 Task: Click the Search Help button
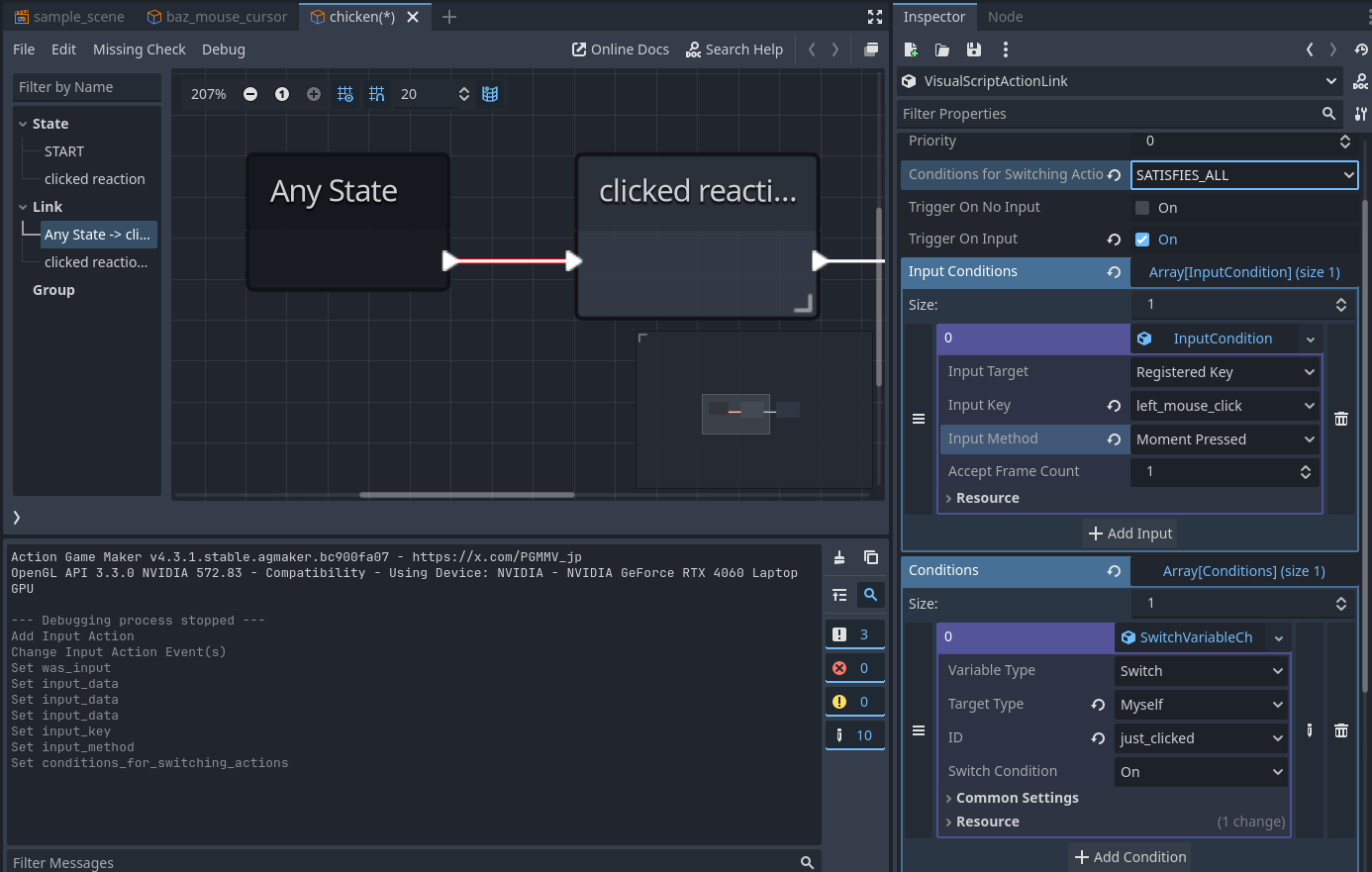735,49
